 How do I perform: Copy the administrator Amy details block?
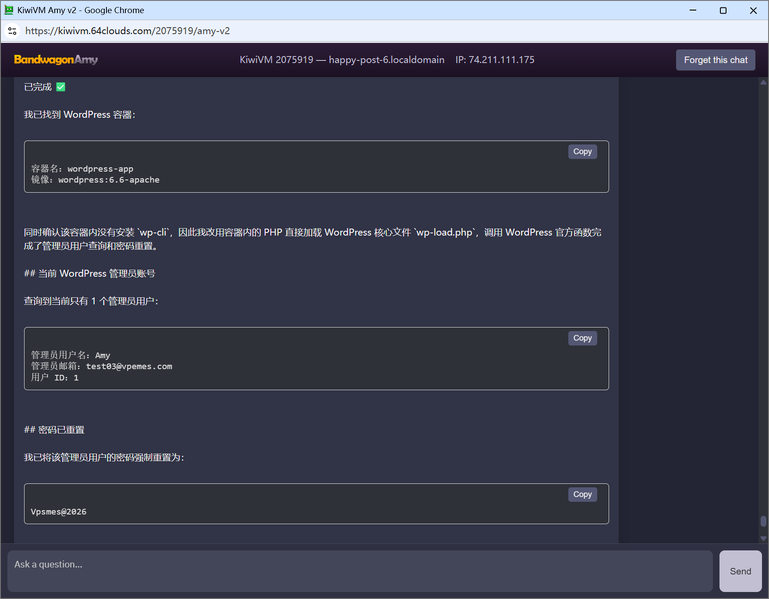pyautogui.click(x=582, y=338)
